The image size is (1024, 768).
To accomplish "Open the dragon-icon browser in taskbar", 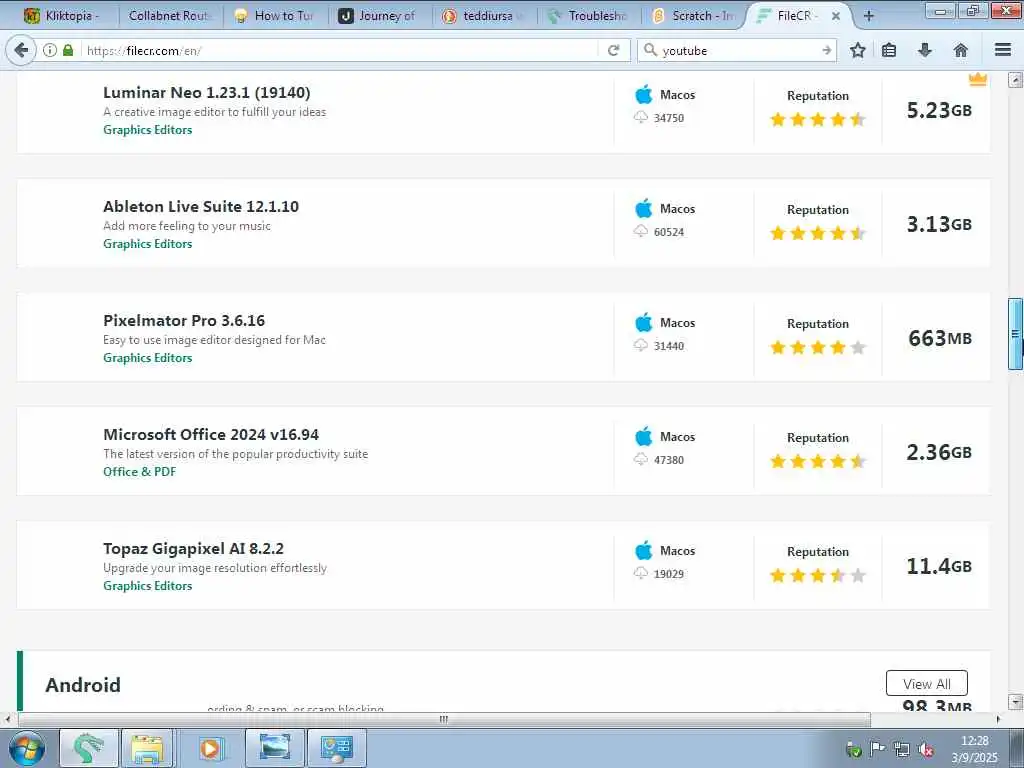I will pos(89,748).
